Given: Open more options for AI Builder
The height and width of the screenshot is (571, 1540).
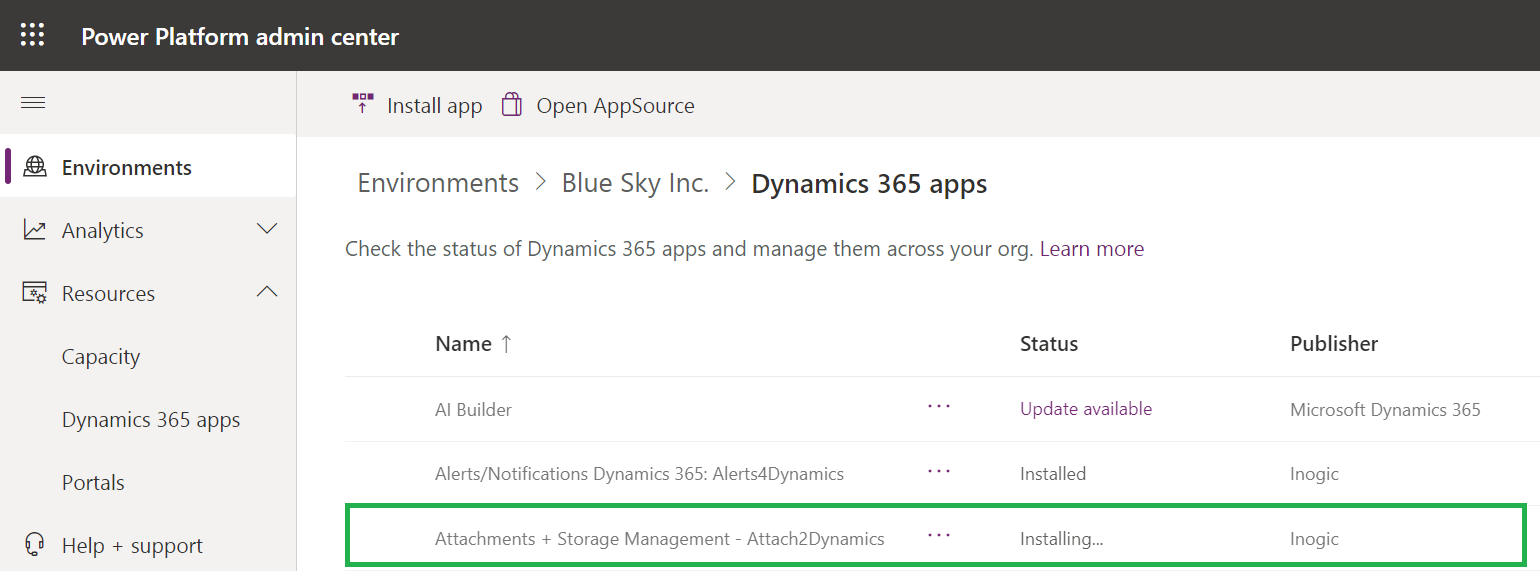Looking at the screenshot, I should pos(939,407).
